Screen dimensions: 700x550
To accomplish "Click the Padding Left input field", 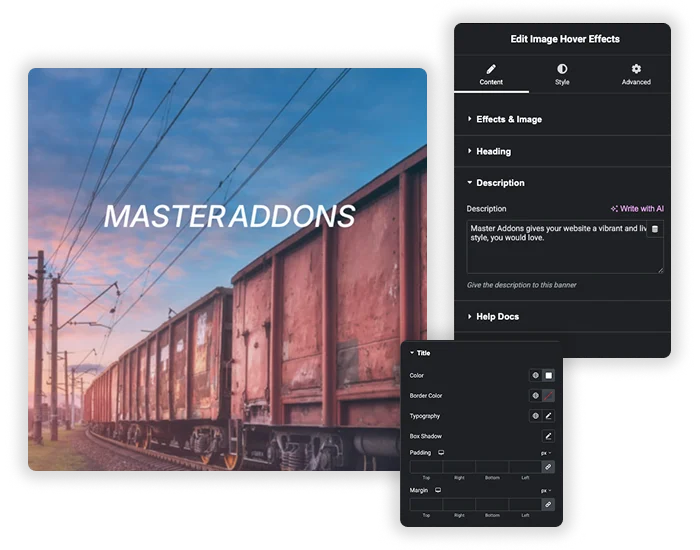I will click(x=525, y=467).
